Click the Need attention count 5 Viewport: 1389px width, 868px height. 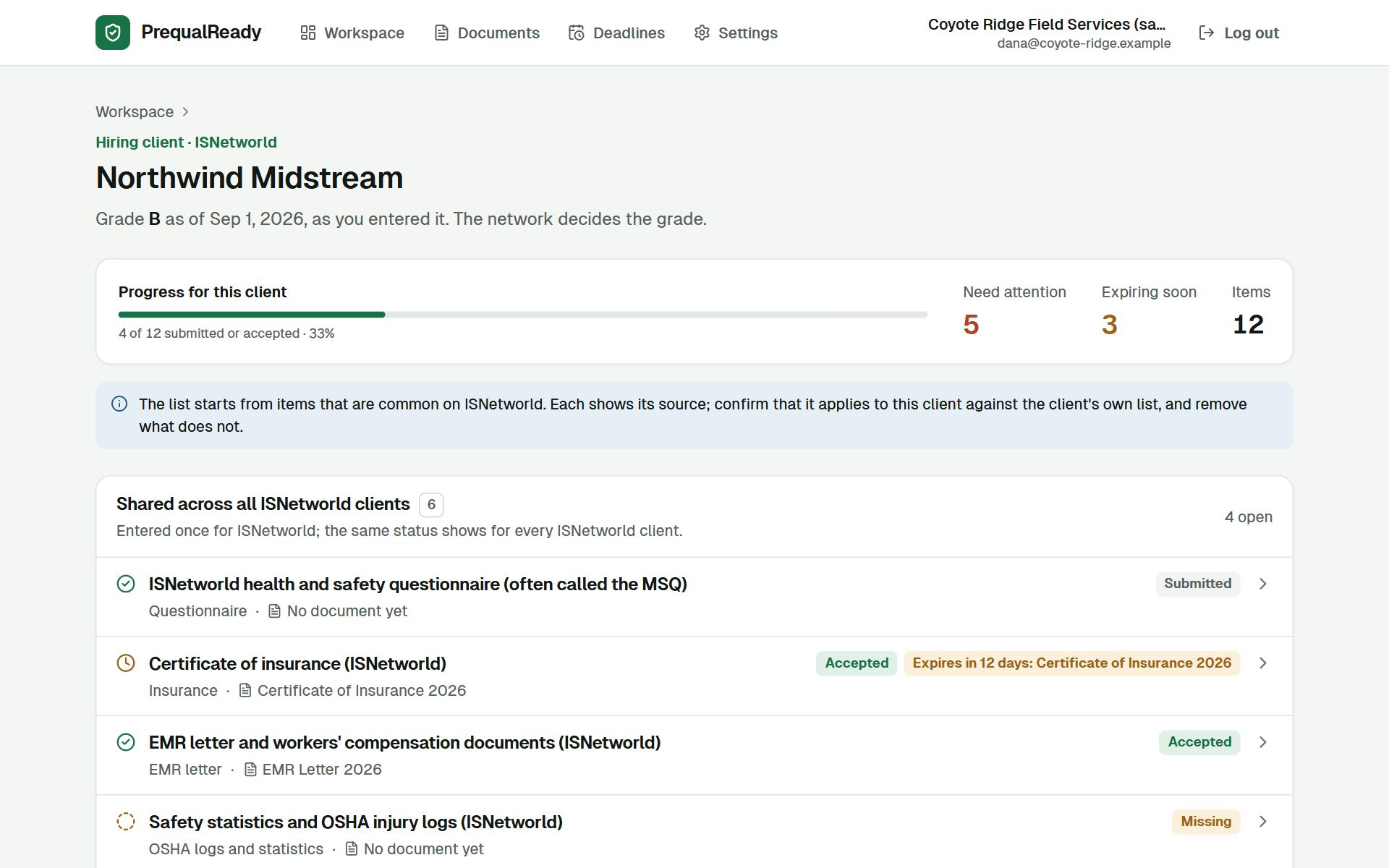tap(971, 325)
